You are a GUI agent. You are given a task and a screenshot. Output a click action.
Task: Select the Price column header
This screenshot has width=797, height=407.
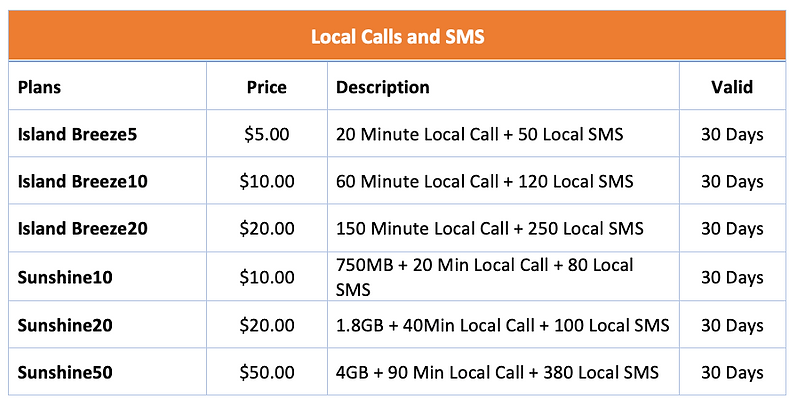[267, 87]
